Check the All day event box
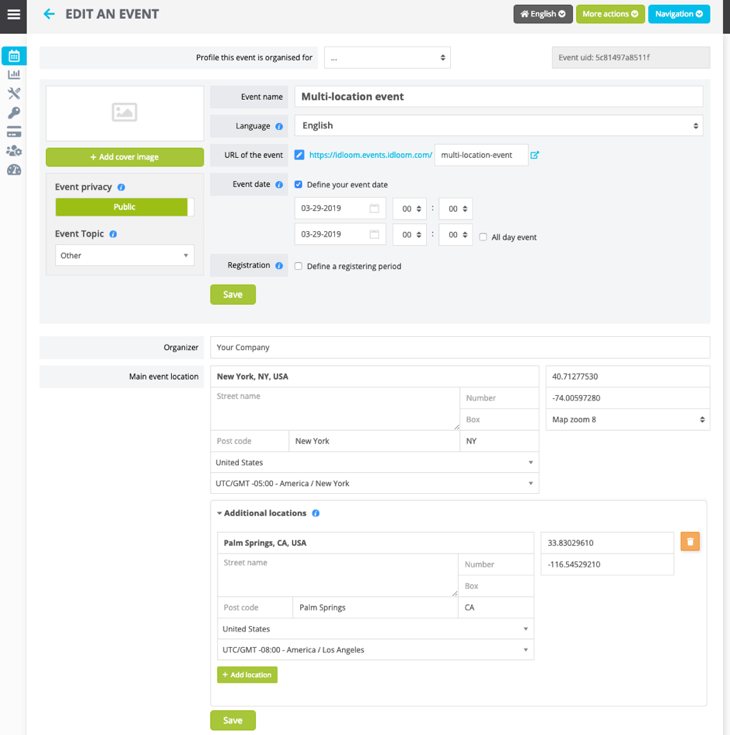The width and height of the screenshot is (730, 735). pyautogui.click(x=483, y=237)
